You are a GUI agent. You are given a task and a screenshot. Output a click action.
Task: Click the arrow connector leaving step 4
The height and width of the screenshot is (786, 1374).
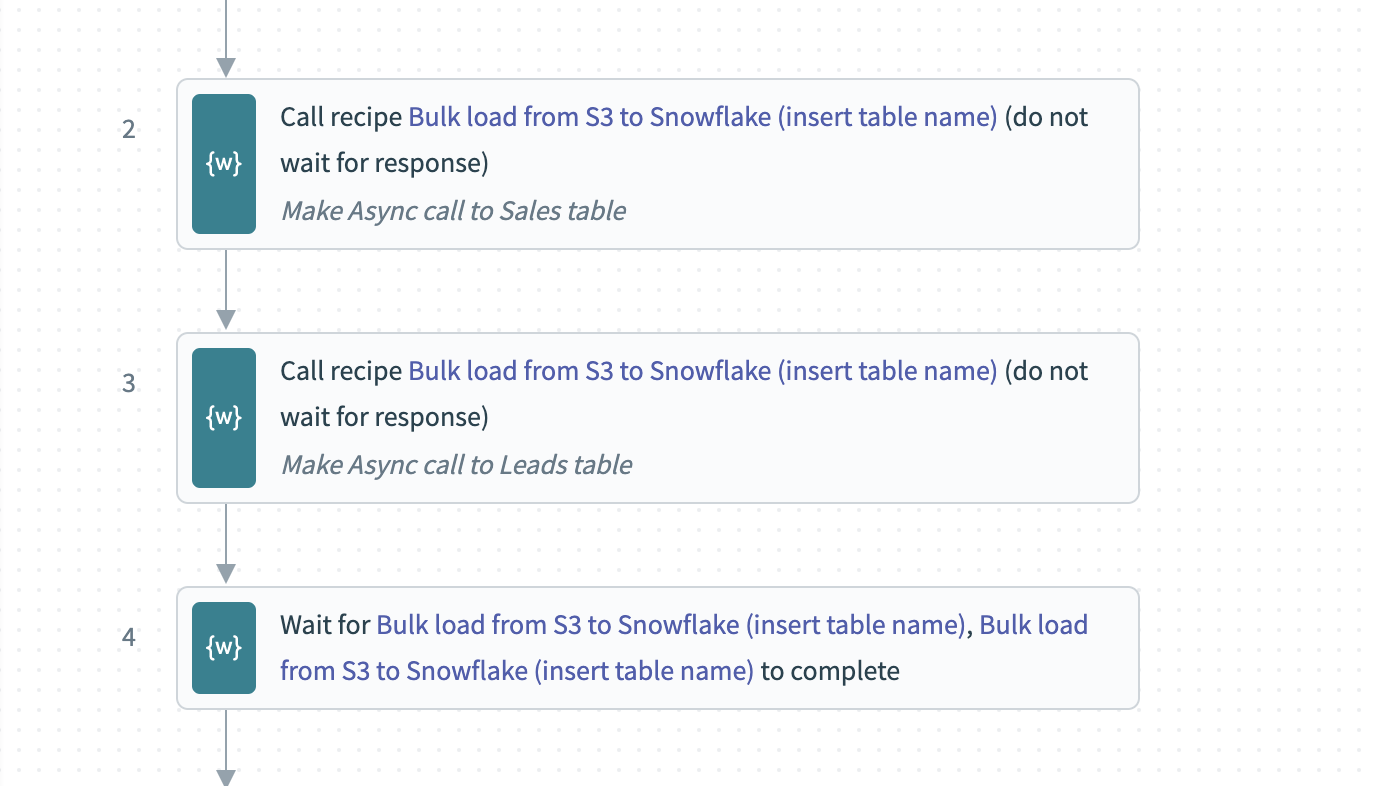pyautogui.click(x=226, y=748)
